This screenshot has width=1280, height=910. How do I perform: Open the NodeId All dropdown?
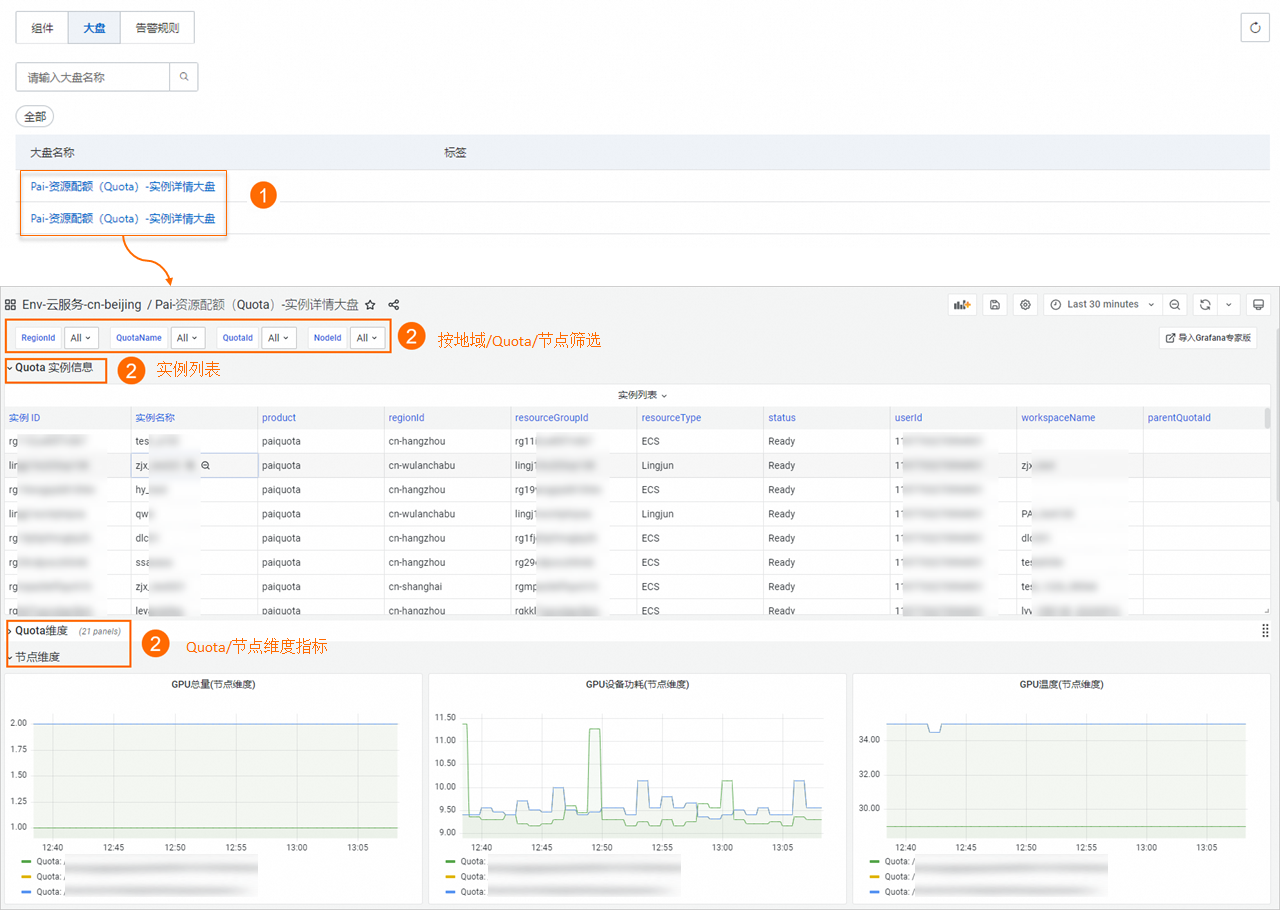pos(368,338)
